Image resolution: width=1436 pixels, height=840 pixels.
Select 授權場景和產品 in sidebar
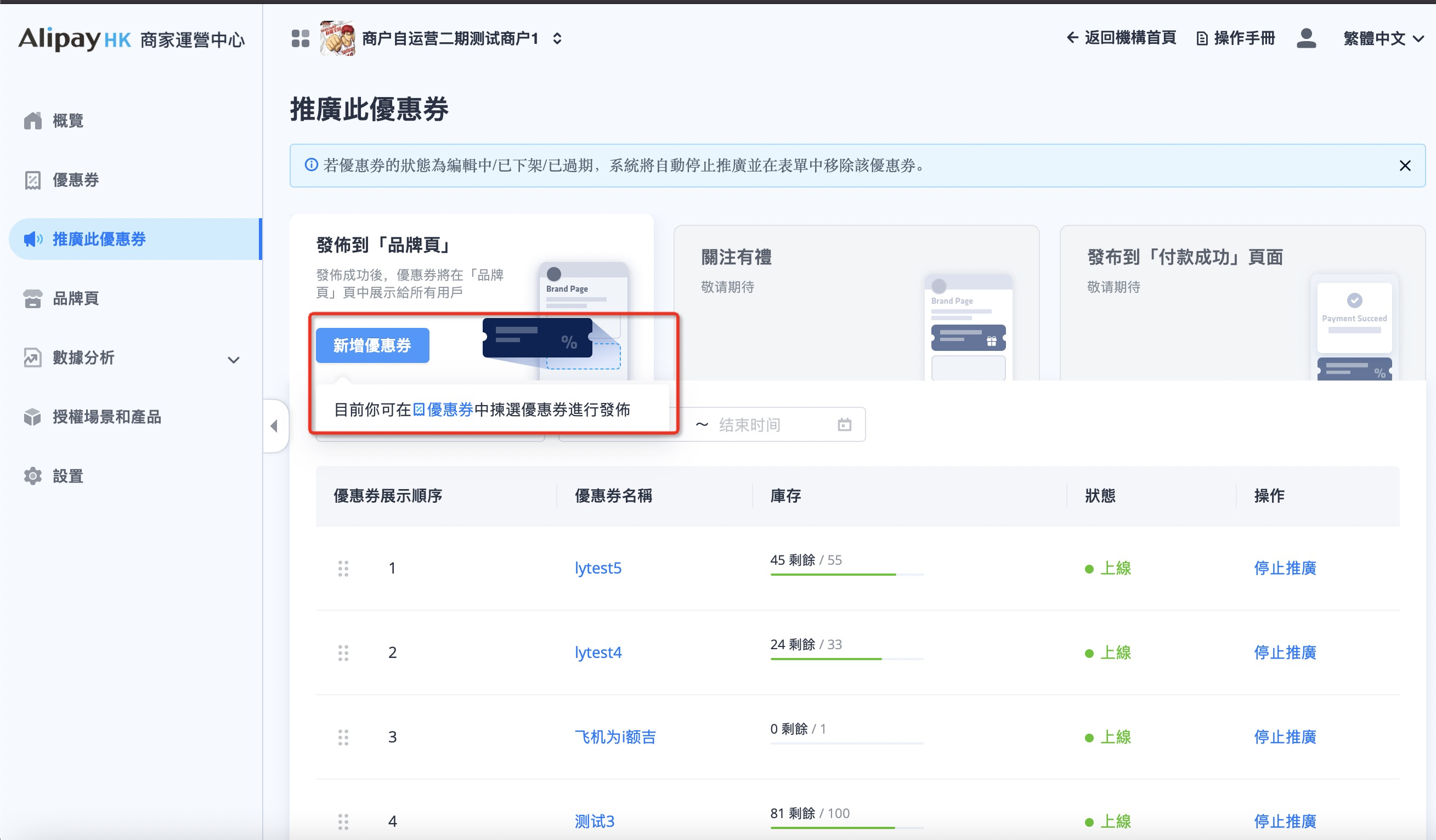point(106,417)
